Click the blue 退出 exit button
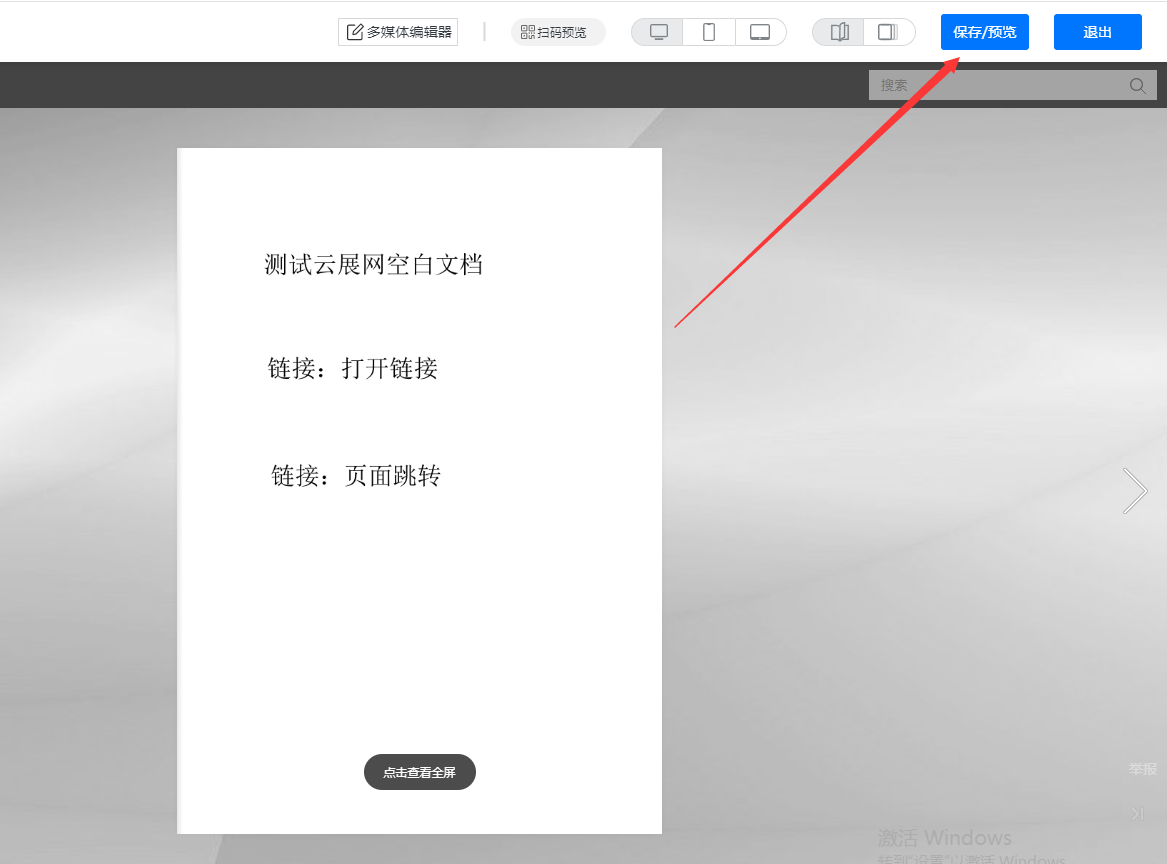Image resolution: width=1167 pixels, height=864 pixels. [x=1097, y=32]
